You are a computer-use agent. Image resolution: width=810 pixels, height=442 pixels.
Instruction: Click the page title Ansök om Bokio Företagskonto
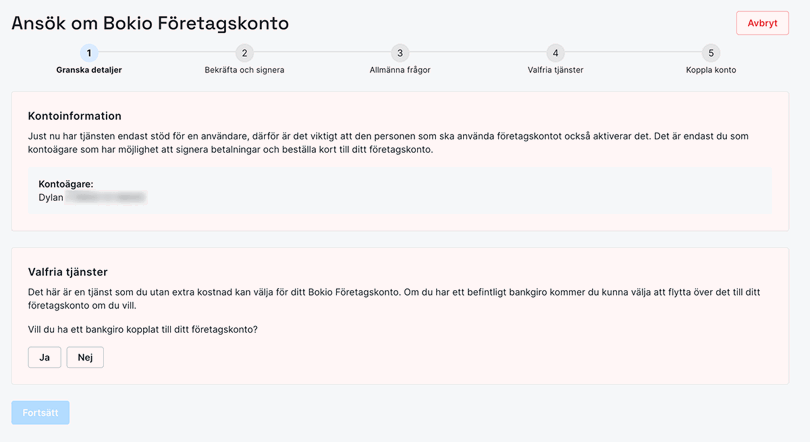(150, 23)
